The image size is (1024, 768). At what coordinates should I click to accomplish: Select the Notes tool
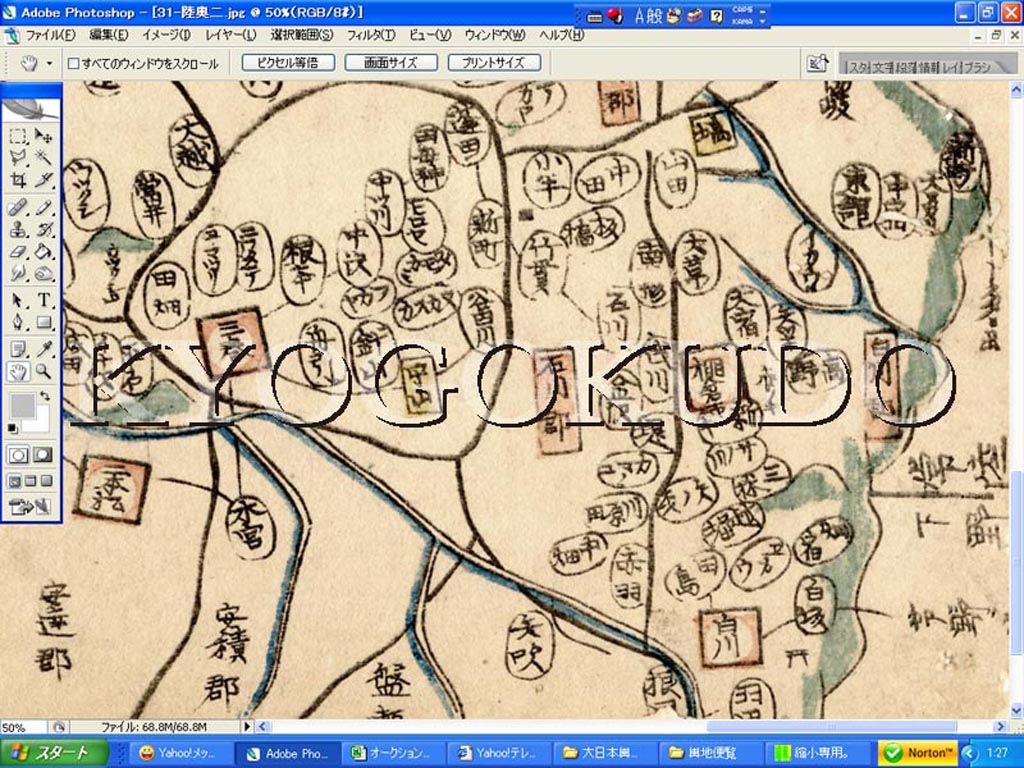(x=18, y=349)
